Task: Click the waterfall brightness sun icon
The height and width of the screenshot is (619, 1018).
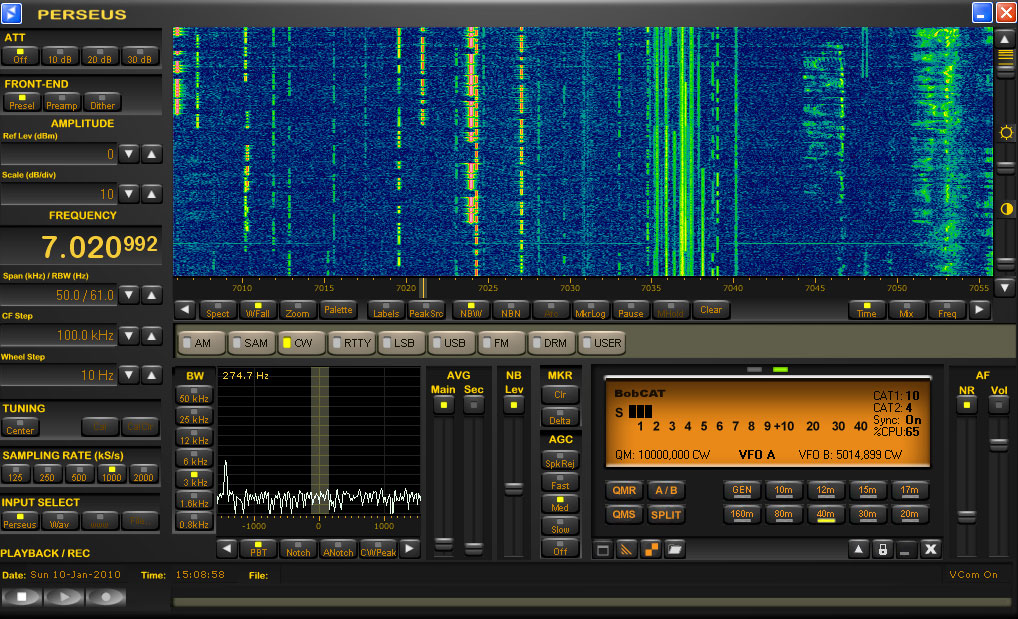Action: pyautogui.click(x=1006, y=133)
